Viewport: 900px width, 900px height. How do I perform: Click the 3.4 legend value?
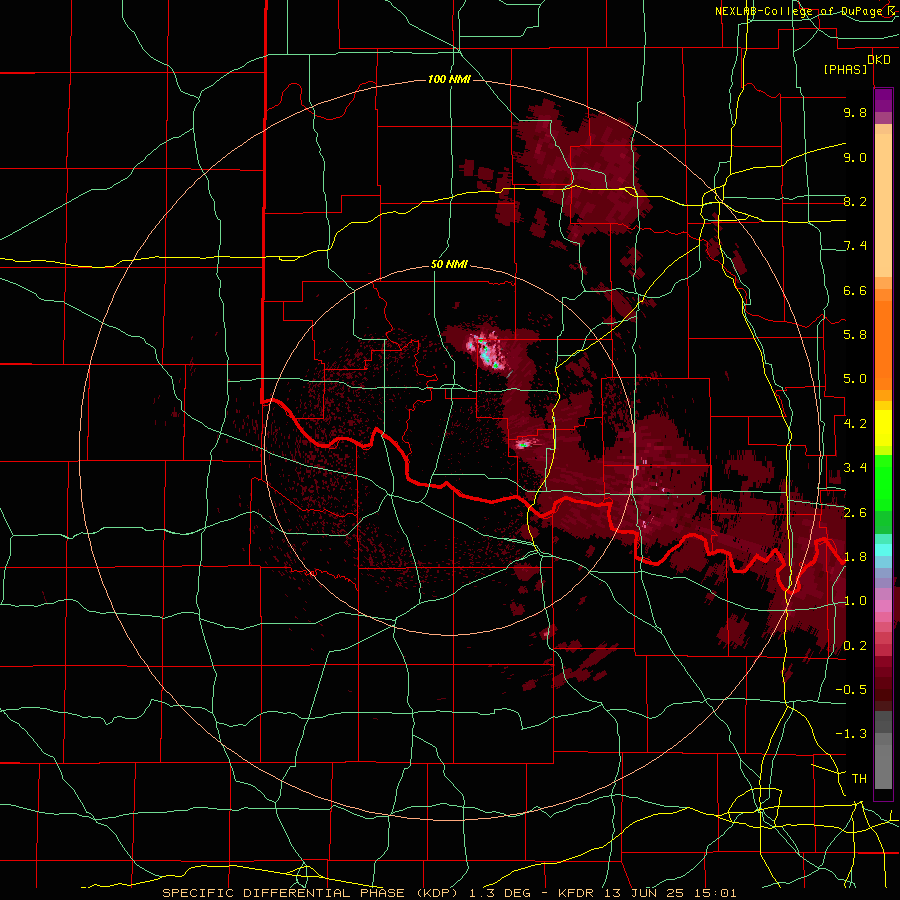click(855, 468)
